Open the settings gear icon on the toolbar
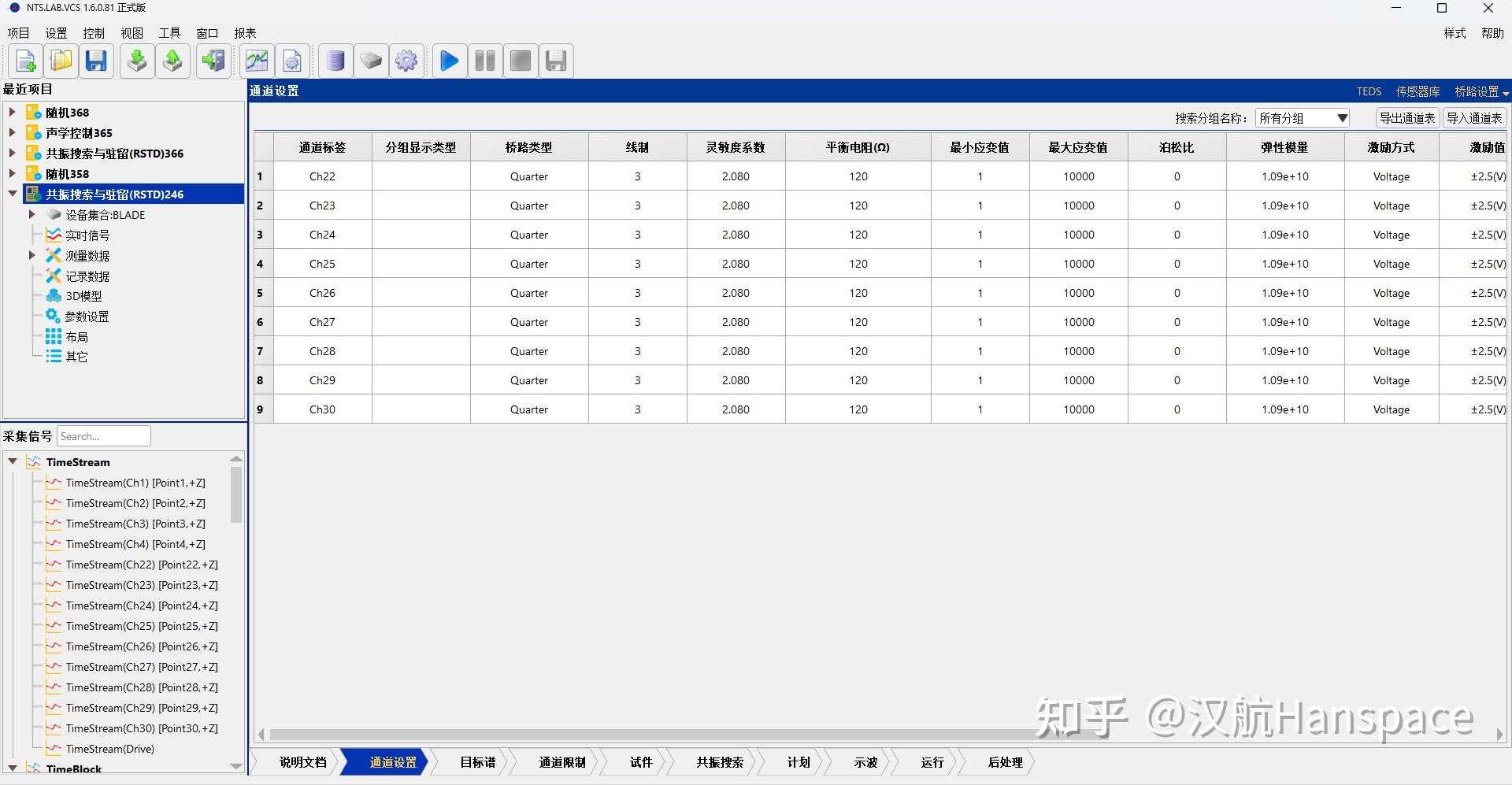The width and height of the screenshot is (1512, 785). click(x=406, y=61)
